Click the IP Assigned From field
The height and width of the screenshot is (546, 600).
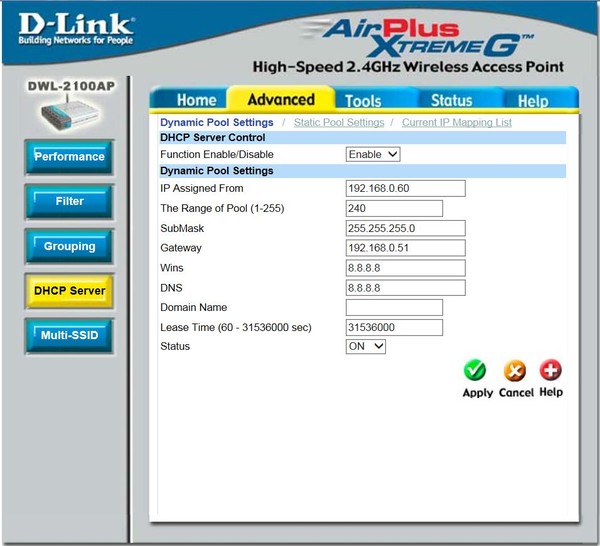click(x=406, y=188)
